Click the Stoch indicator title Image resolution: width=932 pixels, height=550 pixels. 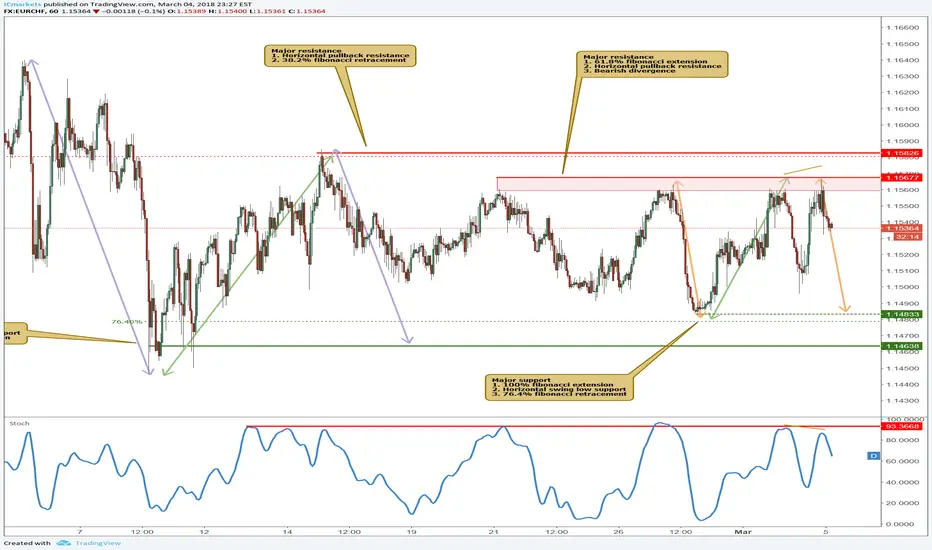click(x=19, y=423)
